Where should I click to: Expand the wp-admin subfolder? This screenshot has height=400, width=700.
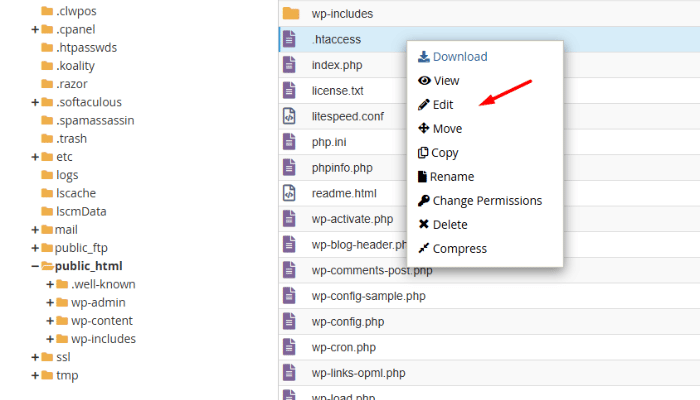click(x=50, y=303)
